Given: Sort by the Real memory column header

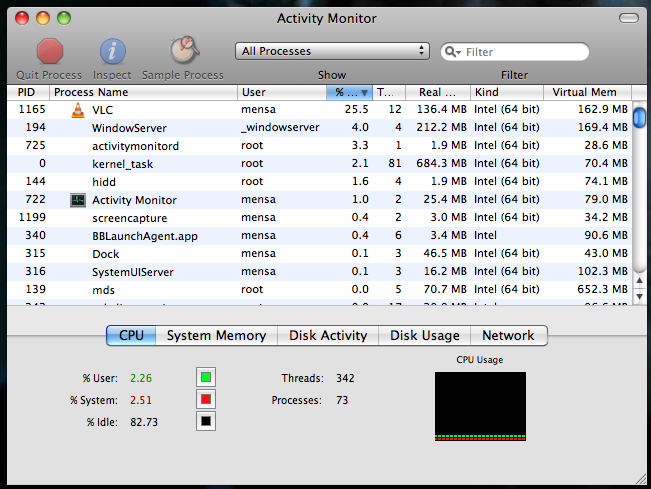Looking at the screenshot, I should 438,92.
